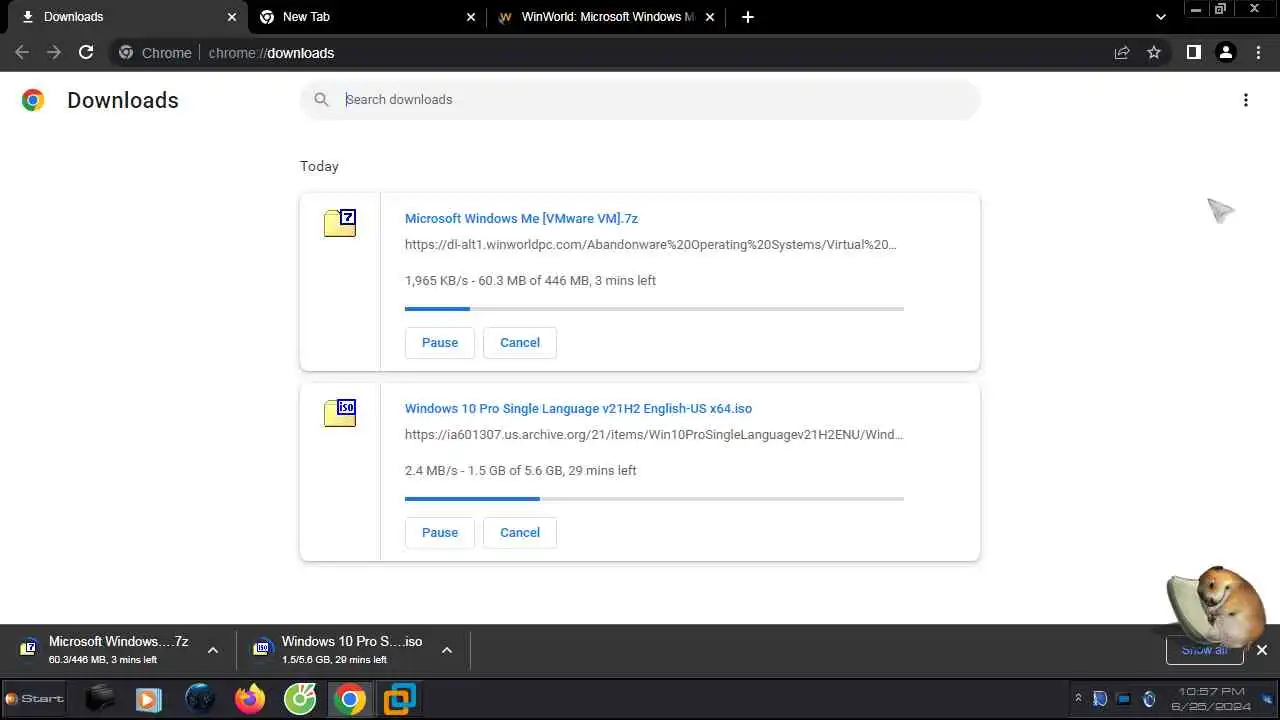Expand options for Windows 10 Pro iso shelf item
The image size is (1280, 720).
tap(446, 650)
